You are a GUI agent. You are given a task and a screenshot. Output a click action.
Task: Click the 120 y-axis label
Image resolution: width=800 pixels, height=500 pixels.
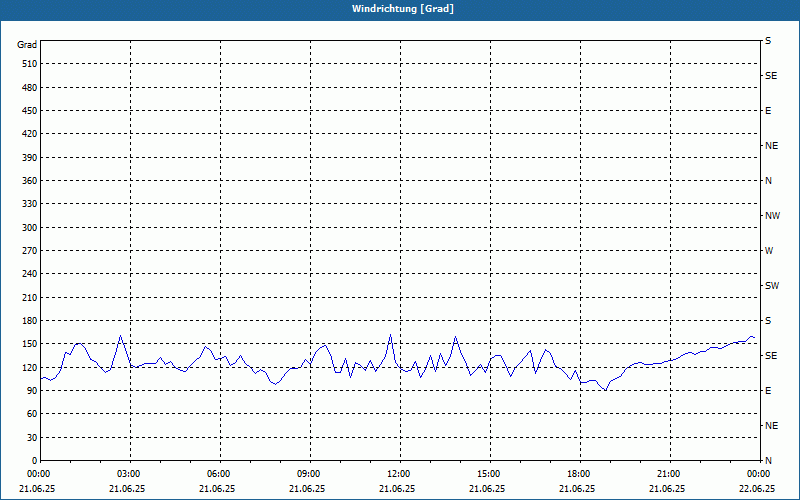pyautogui.click(x=30, y=367)
